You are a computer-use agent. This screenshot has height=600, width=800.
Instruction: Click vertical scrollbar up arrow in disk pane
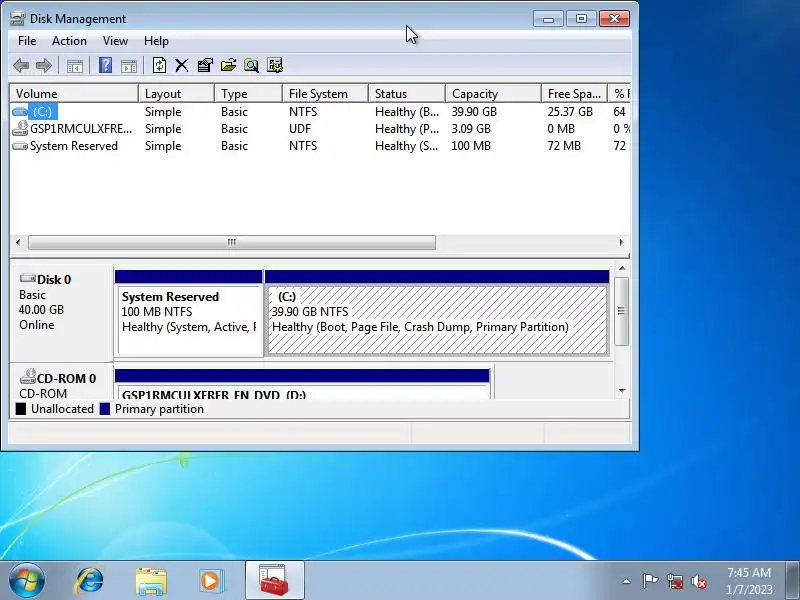tap(622, 268)
